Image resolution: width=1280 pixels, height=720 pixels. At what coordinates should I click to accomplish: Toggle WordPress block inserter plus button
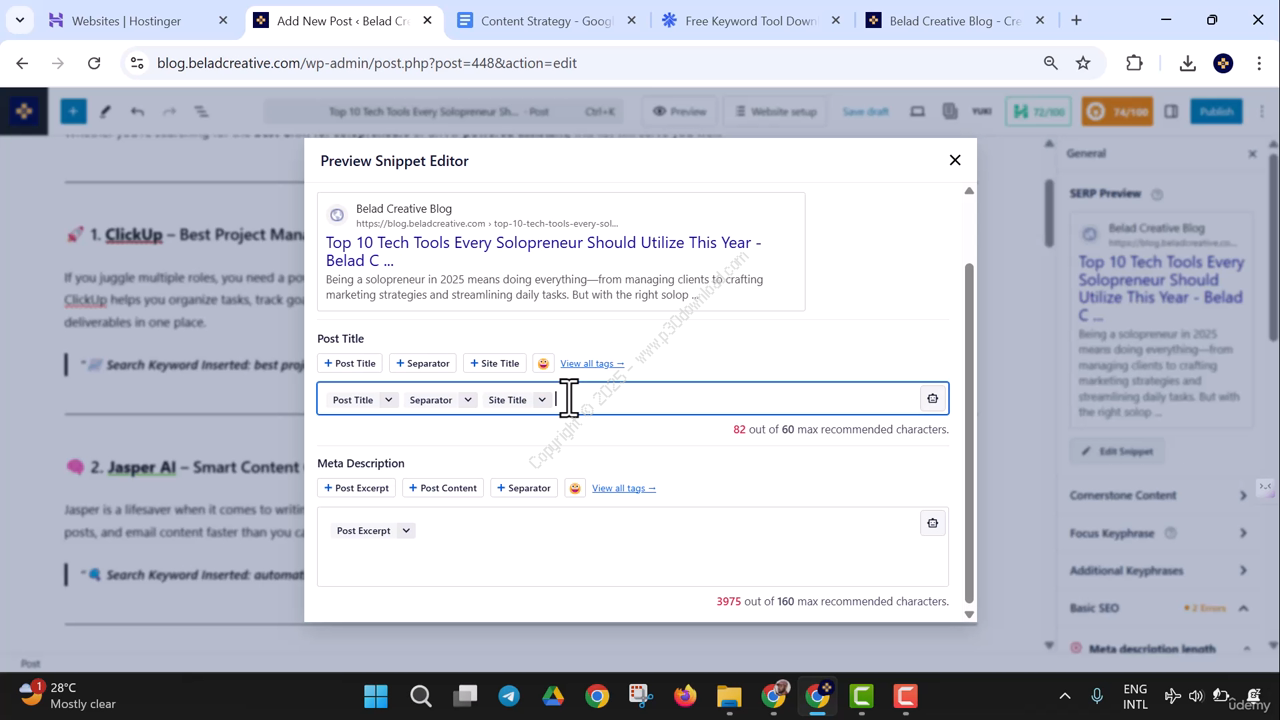(x=73, y=111)
